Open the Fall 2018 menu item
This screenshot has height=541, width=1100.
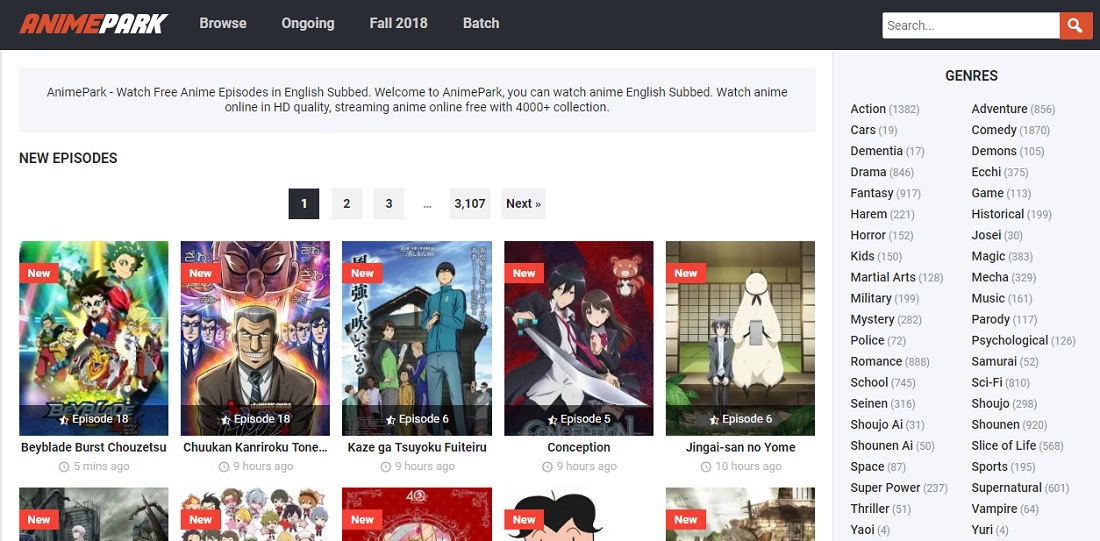pyautogui.click(x=398, y=23)
